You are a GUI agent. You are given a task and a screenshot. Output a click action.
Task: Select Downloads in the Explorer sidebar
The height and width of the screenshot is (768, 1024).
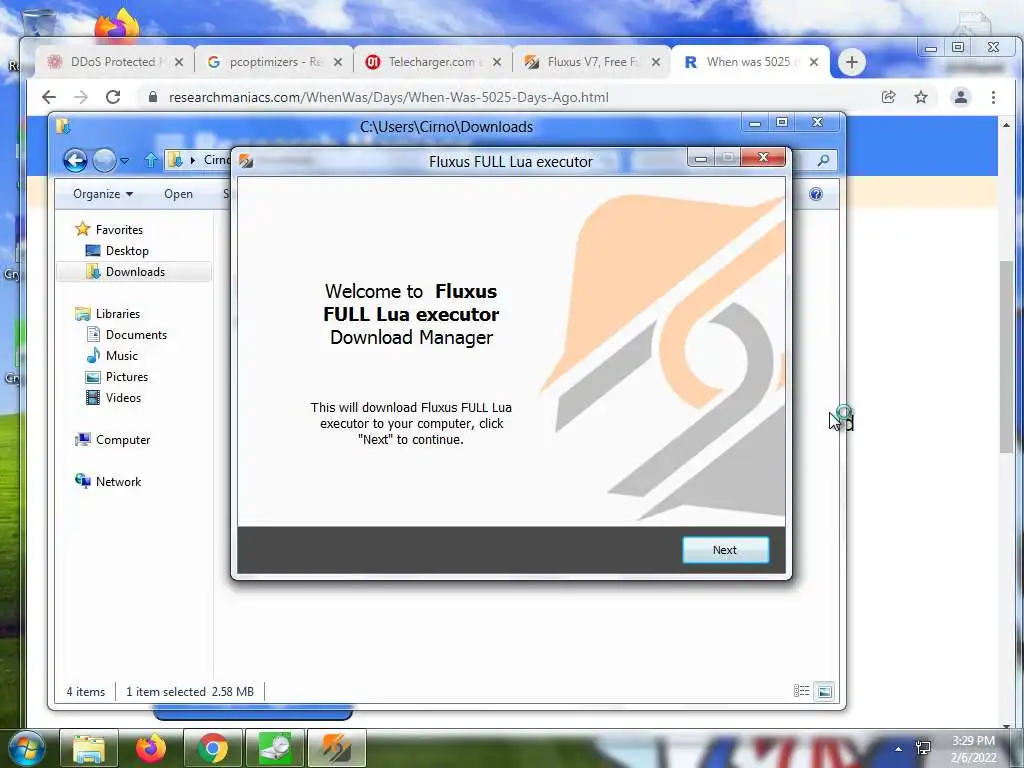(134, 272)
